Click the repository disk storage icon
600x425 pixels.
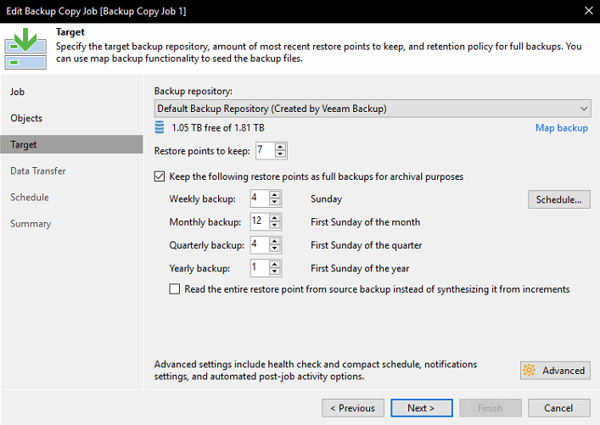[x=159, y=127]
